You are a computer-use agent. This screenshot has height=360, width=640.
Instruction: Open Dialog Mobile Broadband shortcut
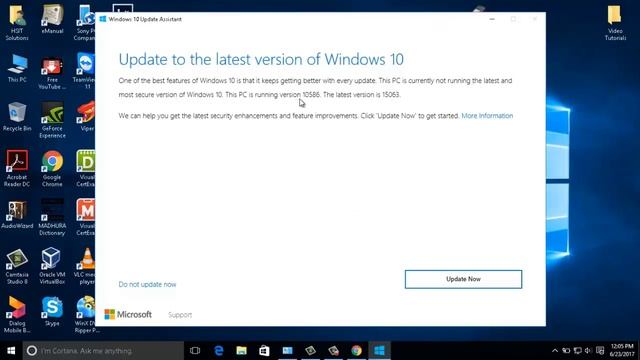(x=17, y=315)
